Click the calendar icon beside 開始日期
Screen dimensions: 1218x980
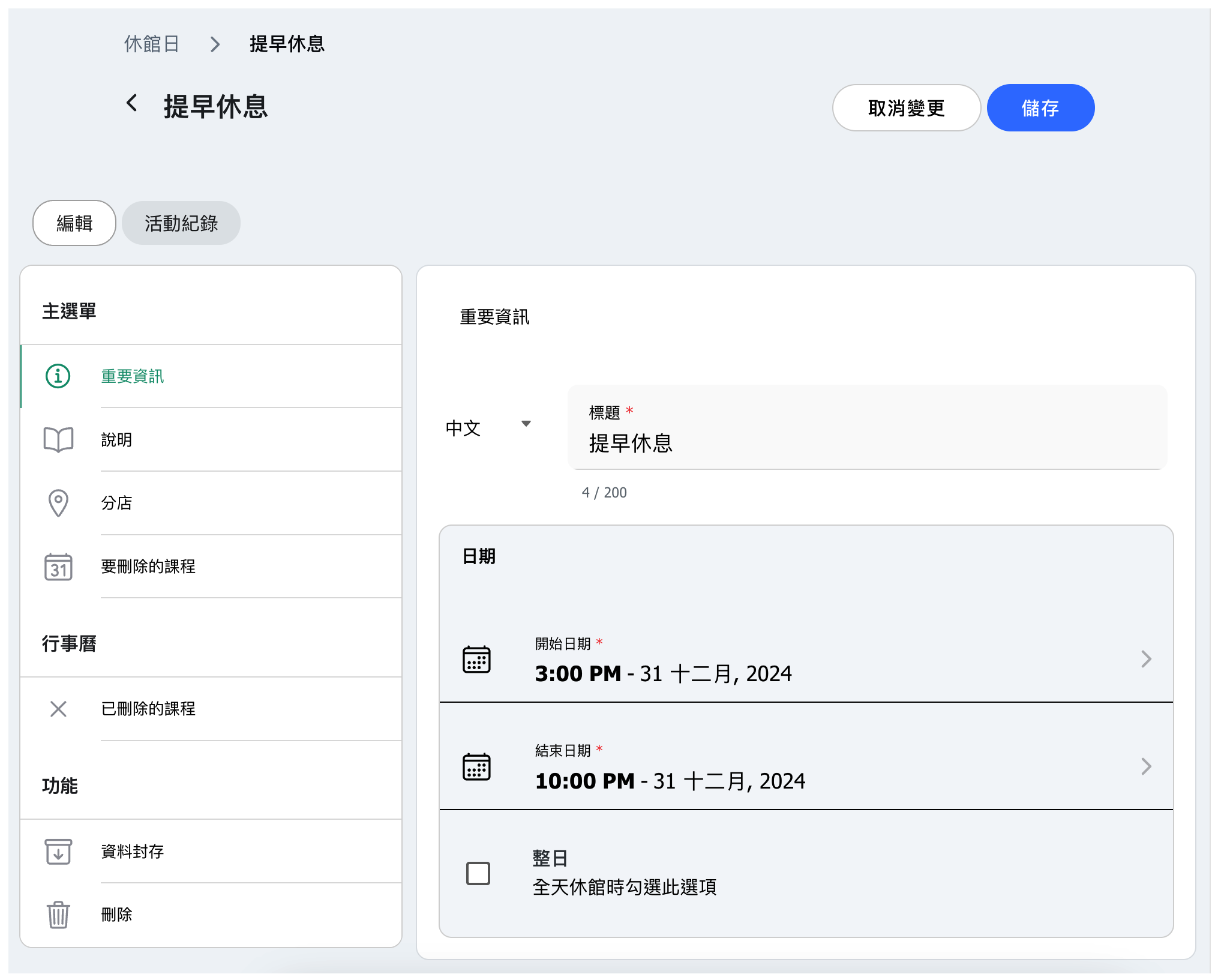(476, 660)
